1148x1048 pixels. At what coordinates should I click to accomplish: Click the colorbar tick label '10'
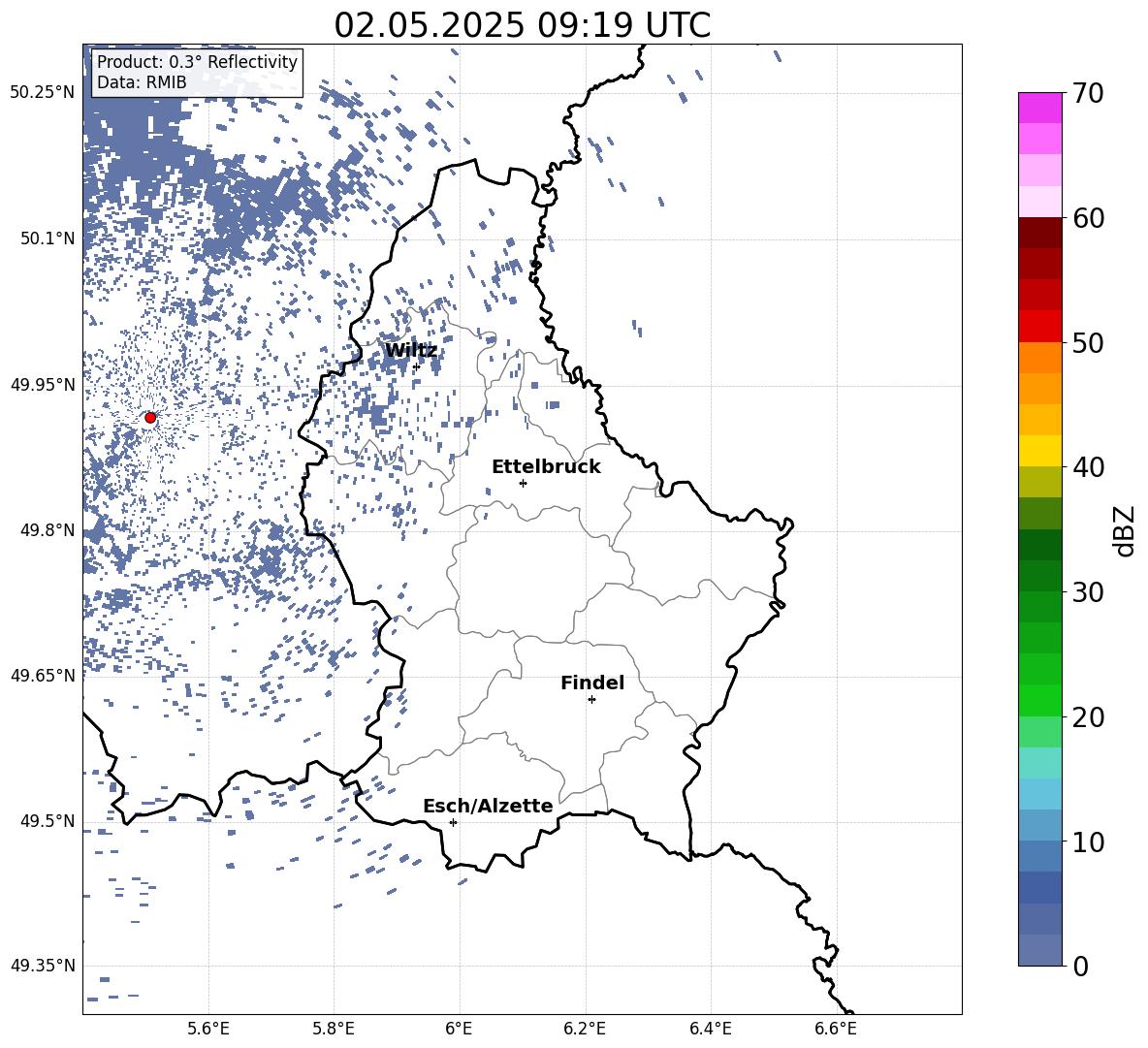pyautogui.click(x=1088, y=842)
